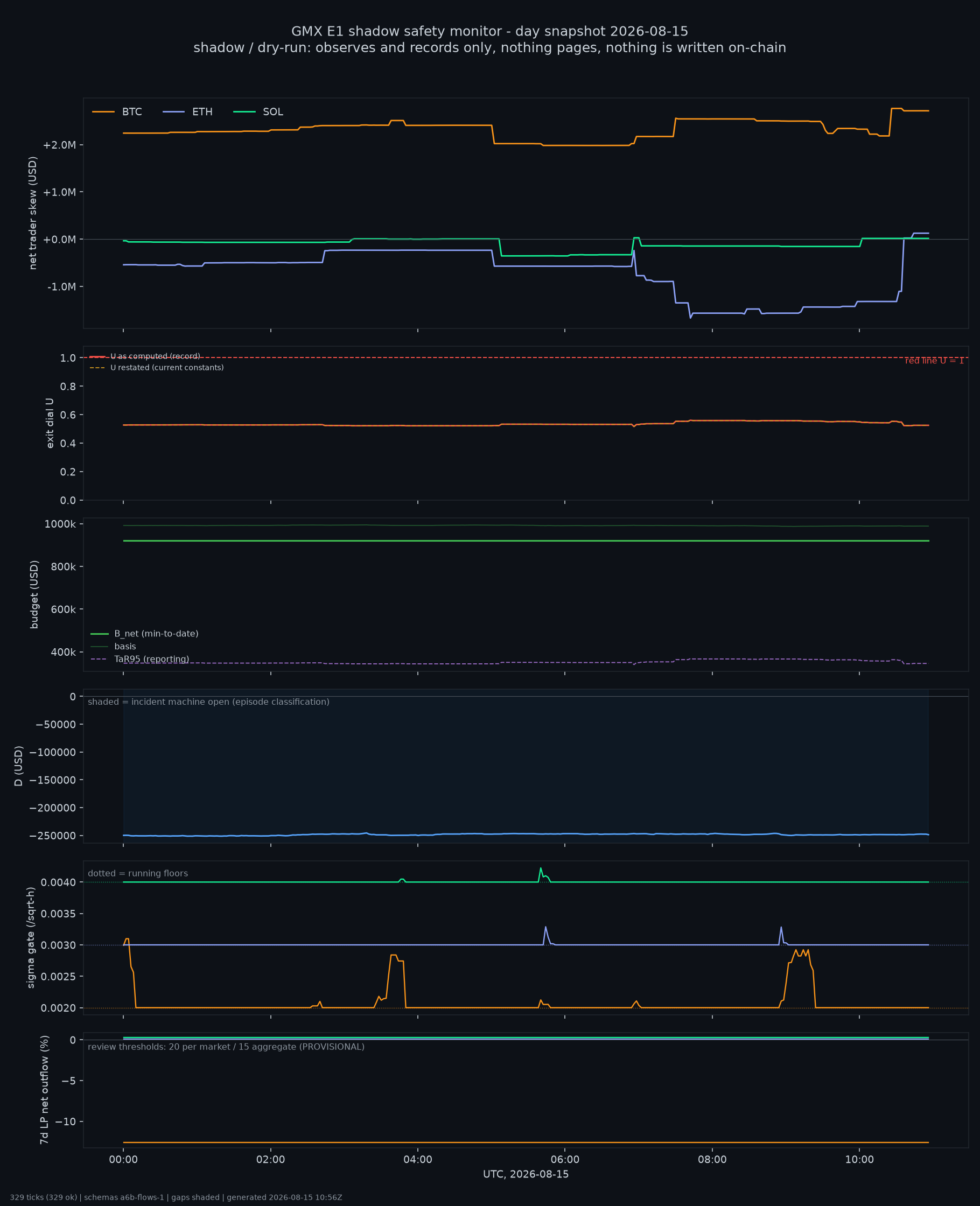Viewport: 980px width, 1206px height.
Task: Click the "0.0020" sigma tick label
Action: point(58,1008)
